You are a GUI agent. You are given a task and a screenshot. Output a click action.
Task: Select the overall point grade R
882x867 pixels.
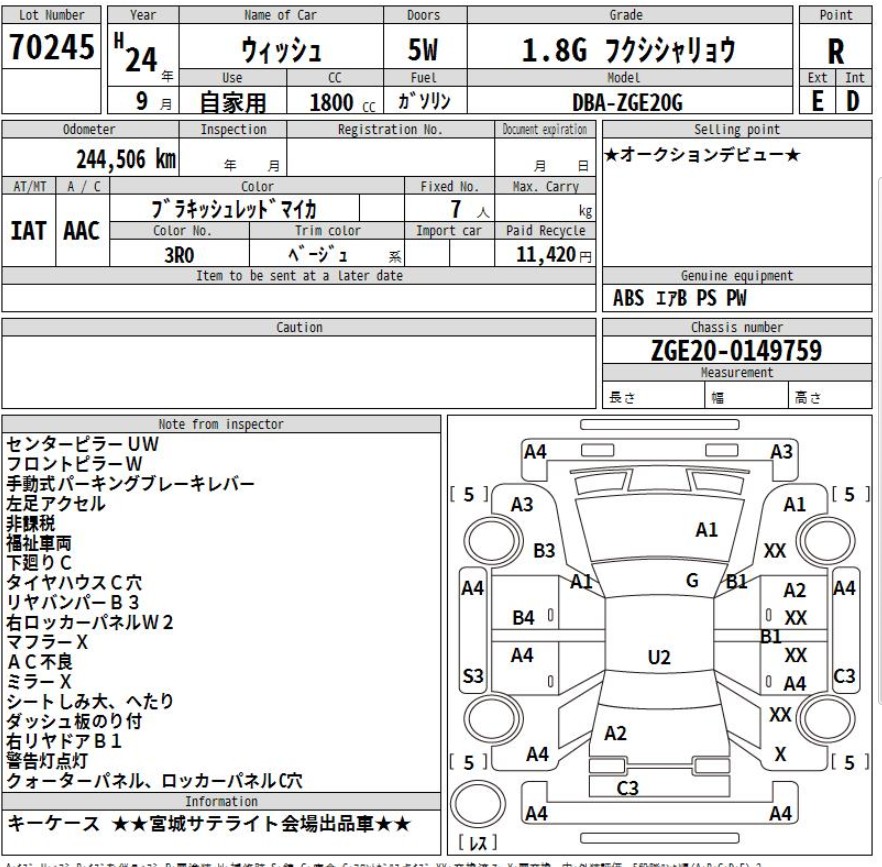coord(836,51)
